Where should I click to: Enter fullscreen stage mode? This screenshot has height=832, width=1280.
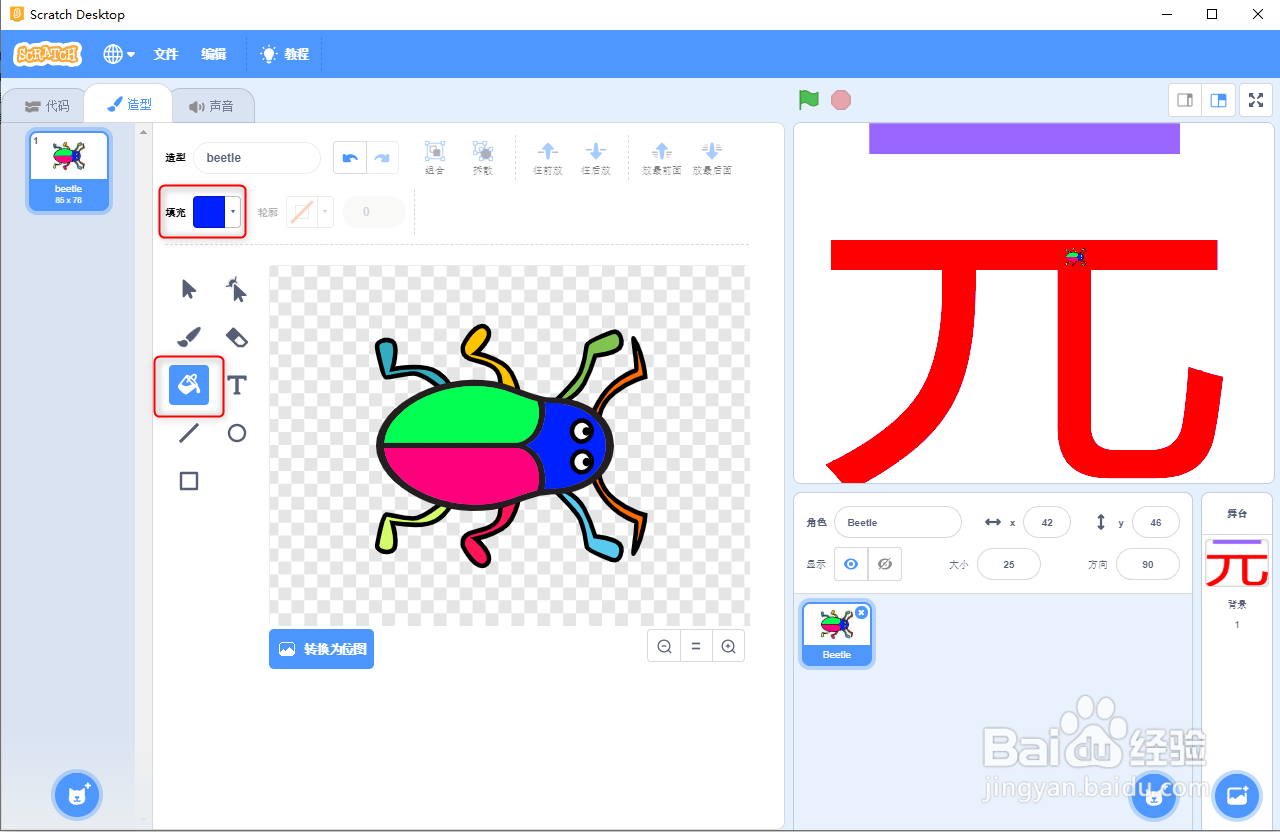coord(1255,100)
